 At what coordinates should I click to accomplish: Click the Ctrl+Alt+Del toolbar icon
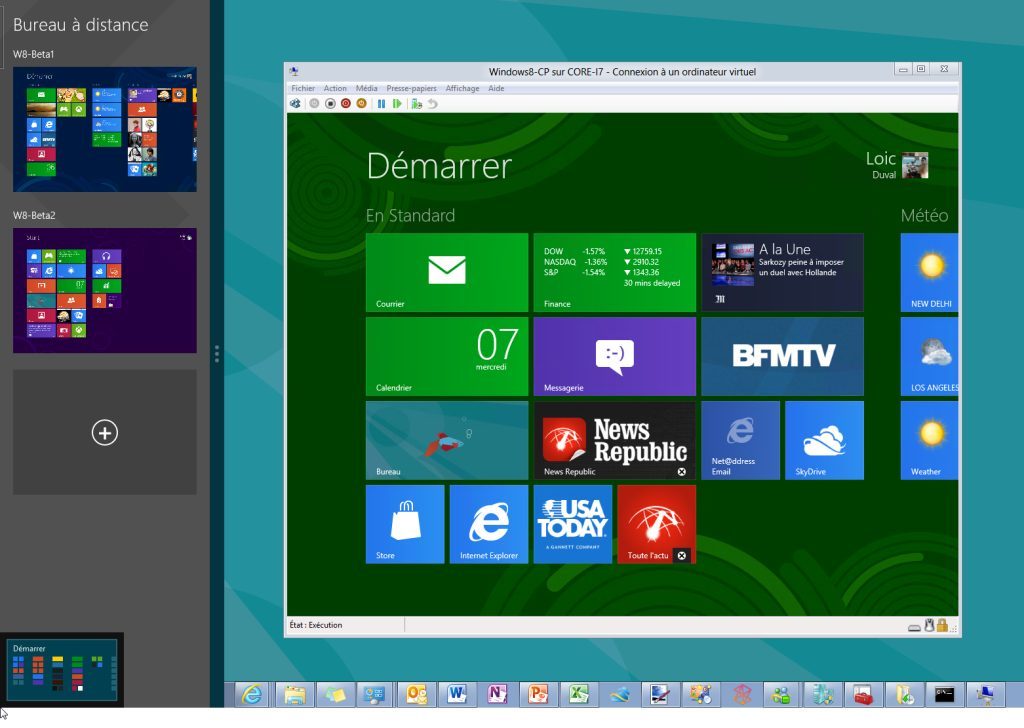(x=295, y=103)
